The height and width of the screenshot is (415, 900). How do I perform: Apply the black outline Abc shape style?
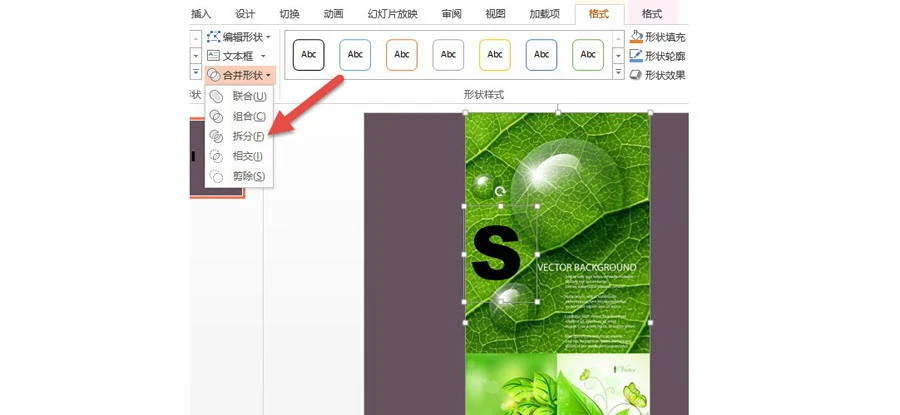coord(309,55)
